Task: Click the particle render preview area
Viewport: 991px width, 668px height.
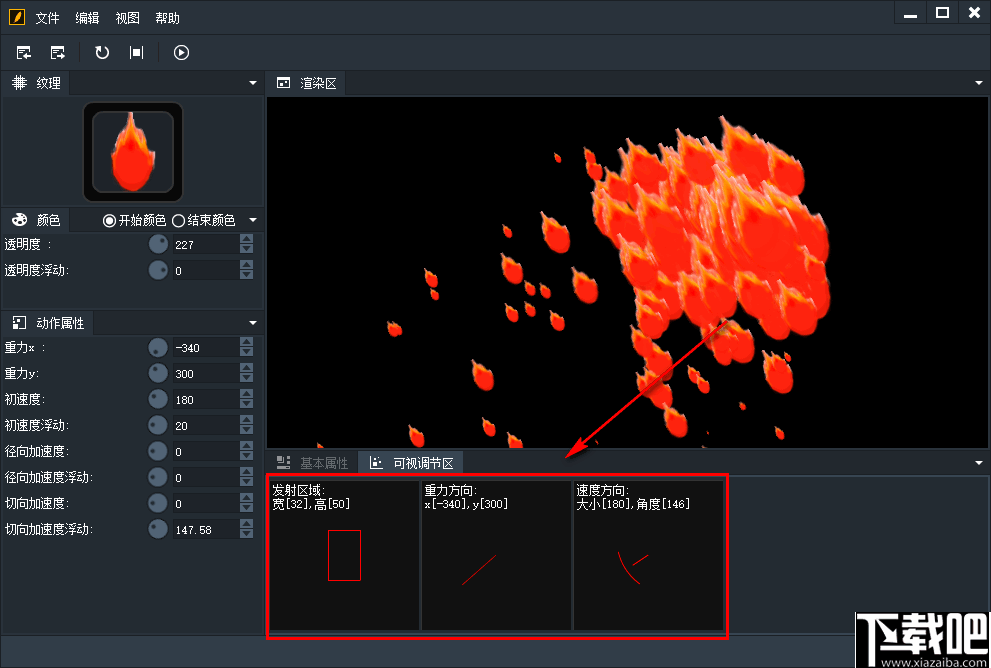Action: tap(627, 272)
